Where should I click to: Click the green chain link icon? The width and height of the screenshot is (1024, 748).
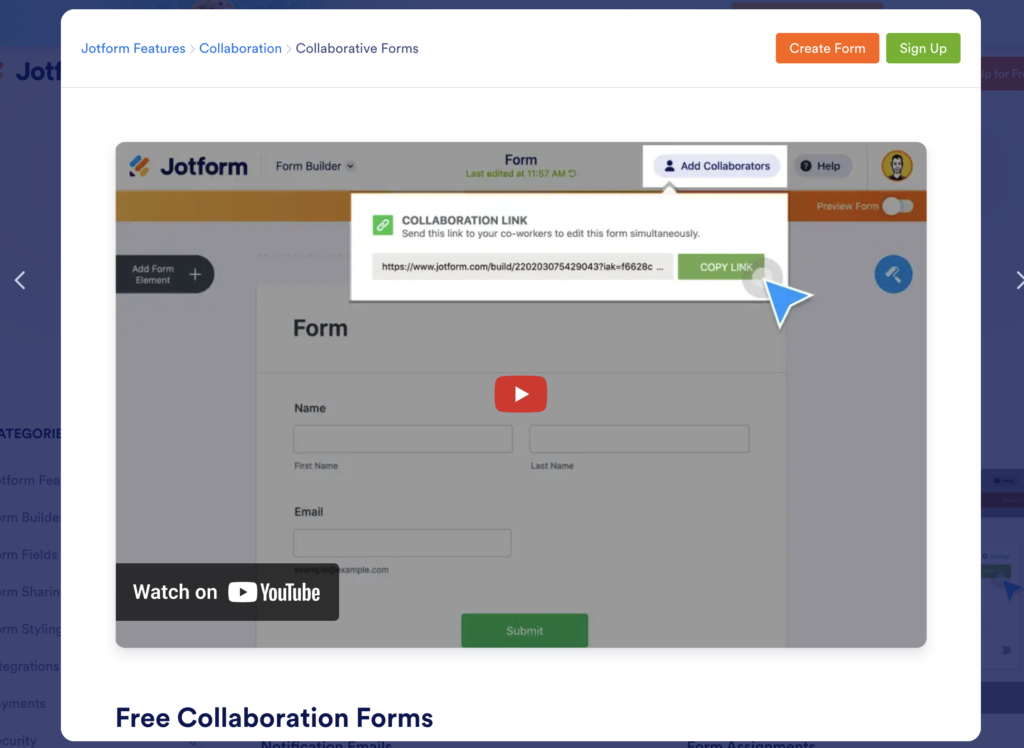[383, 225]
